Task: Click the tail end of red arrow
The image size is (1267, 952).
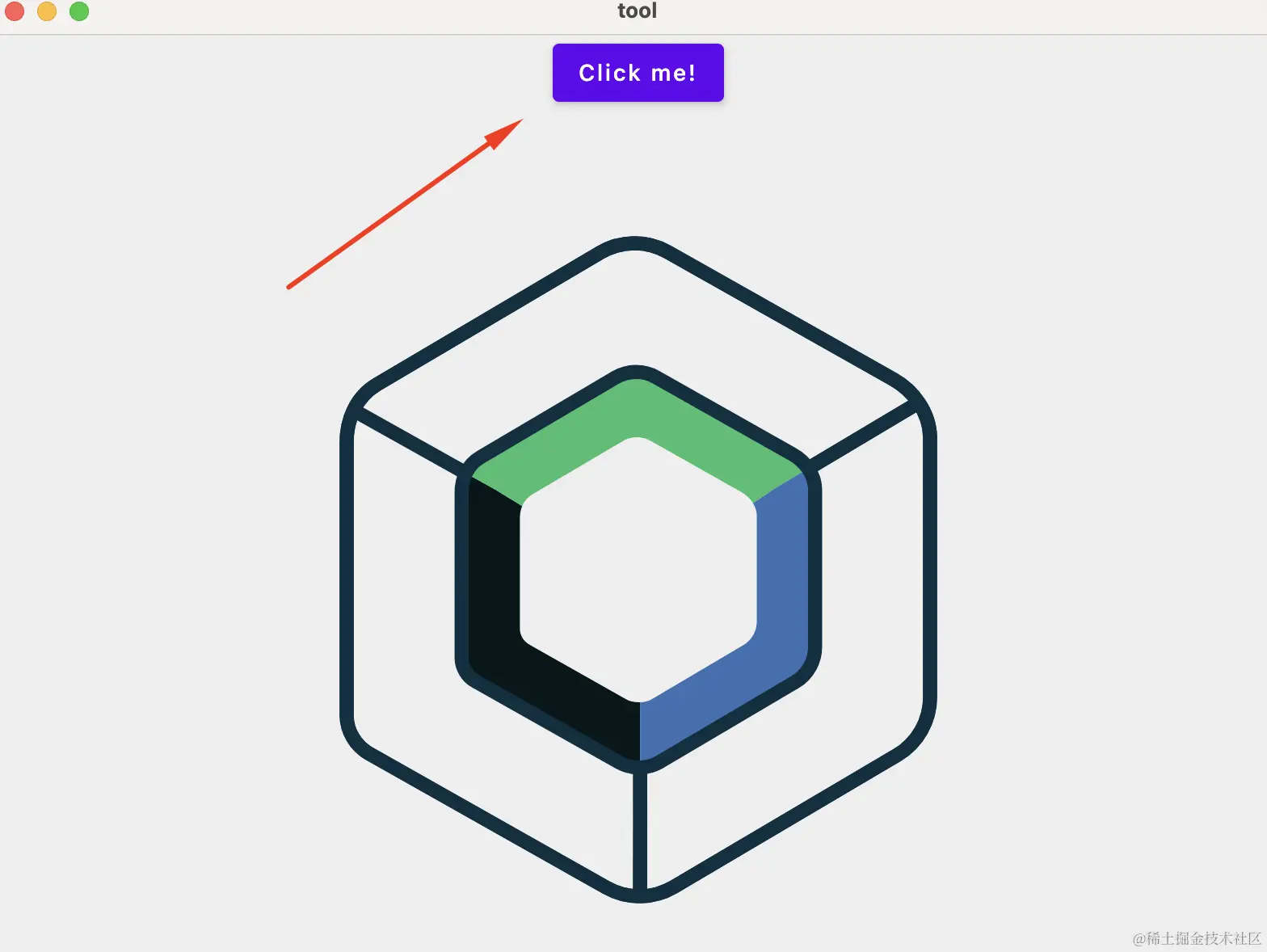Action: [289, 286]
